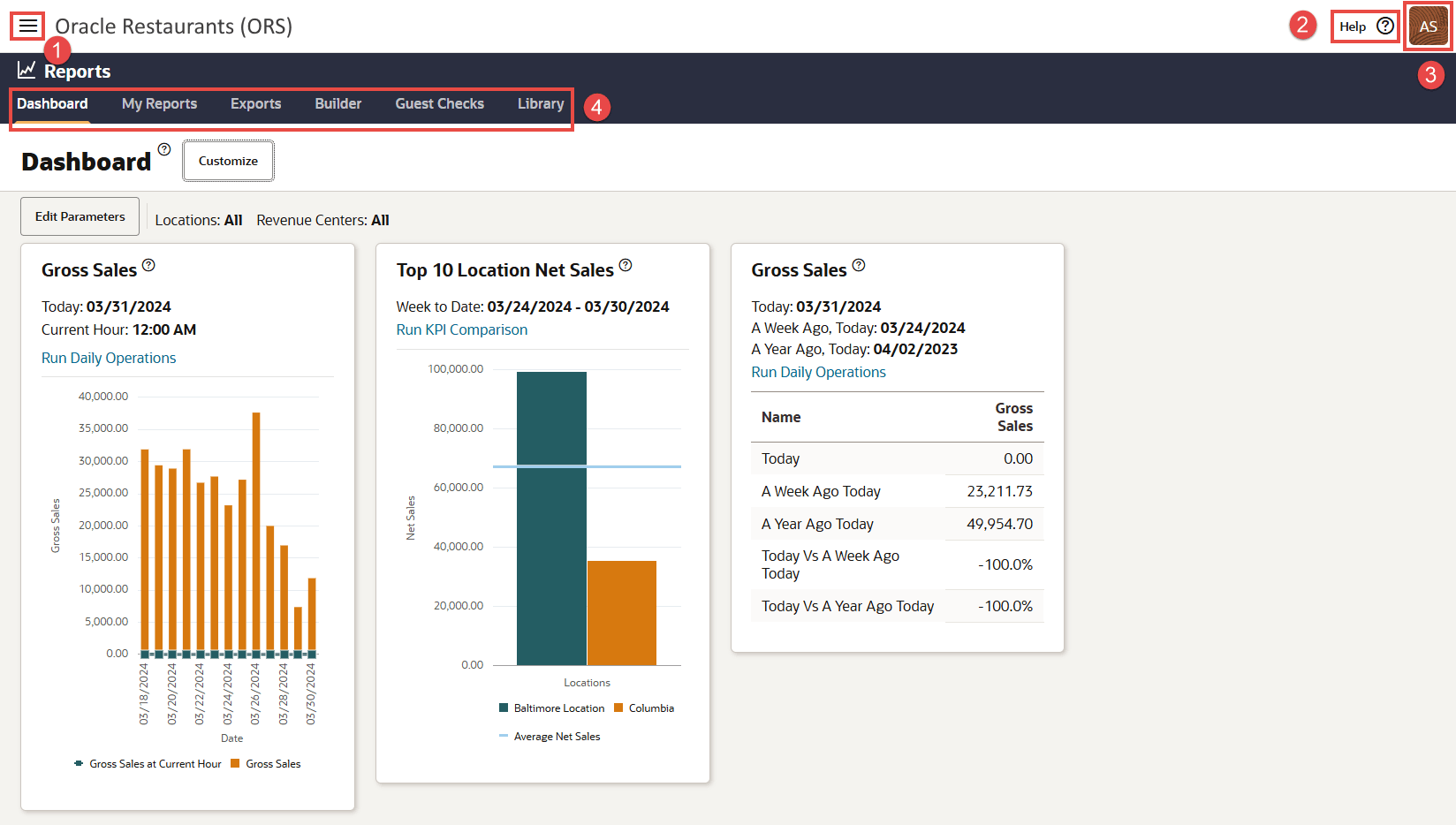Click the Reports chart icon
Viewport: 1456px width, 825px height.
[x=27, y=70]
